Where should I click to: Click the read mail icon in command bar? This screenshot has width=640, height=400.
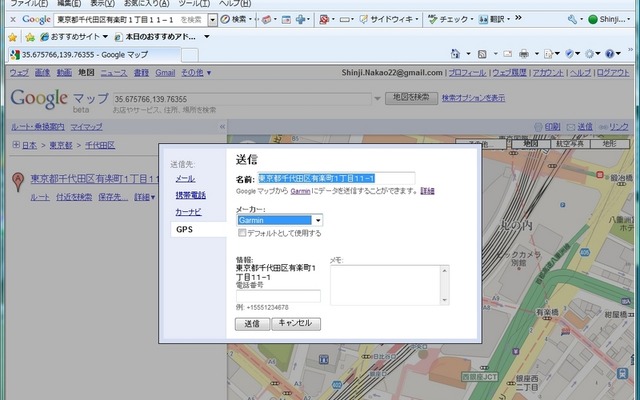[507, 53]
